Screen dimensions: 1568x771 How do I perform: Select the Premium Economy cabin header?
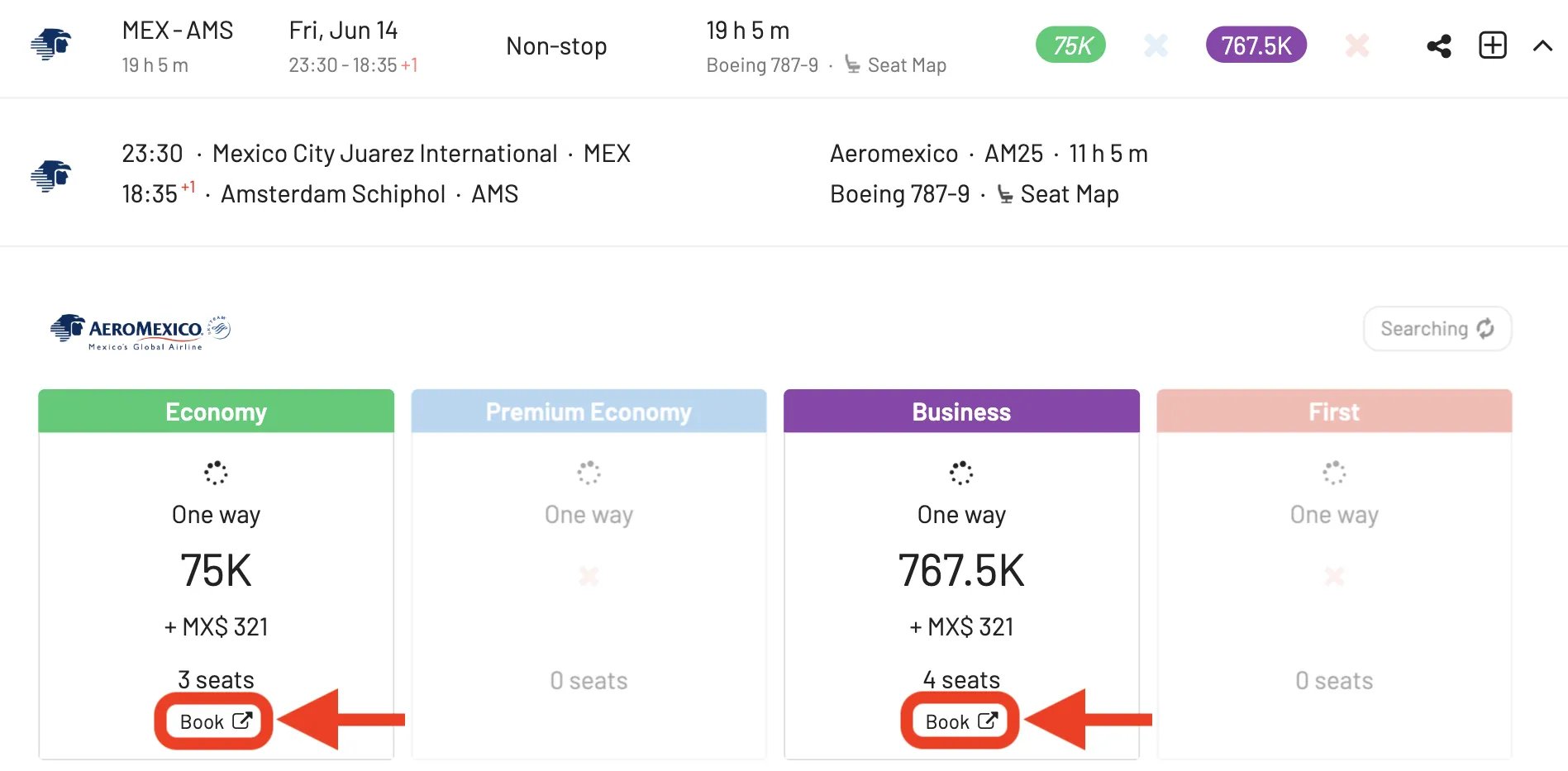pos(589,412)
